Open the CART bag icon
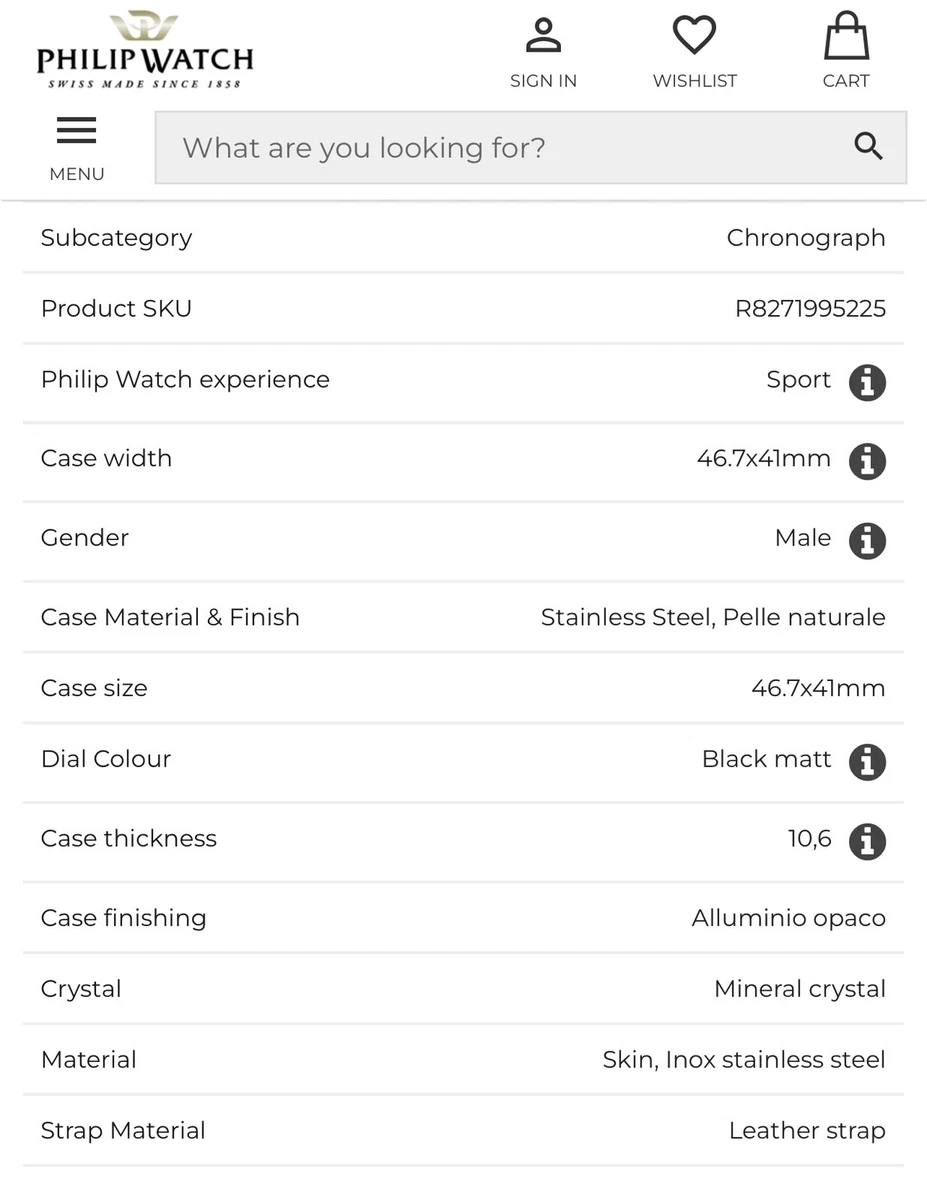Screen dimensions: 927x1200 pyautogui.click(x=846, y=36)
